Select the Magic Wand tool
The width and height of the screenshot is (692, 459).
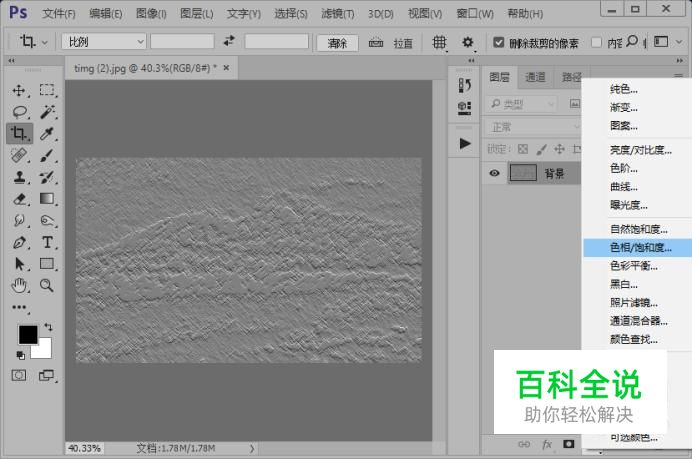(x=47, y=112)
